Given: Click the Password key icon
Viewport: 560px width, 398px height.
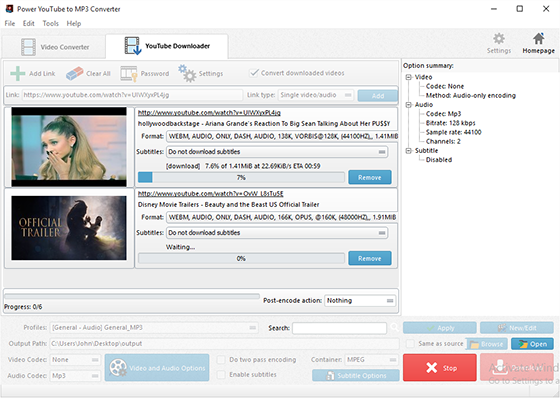Looking at the screenshot, I should [x=129, y=74].
